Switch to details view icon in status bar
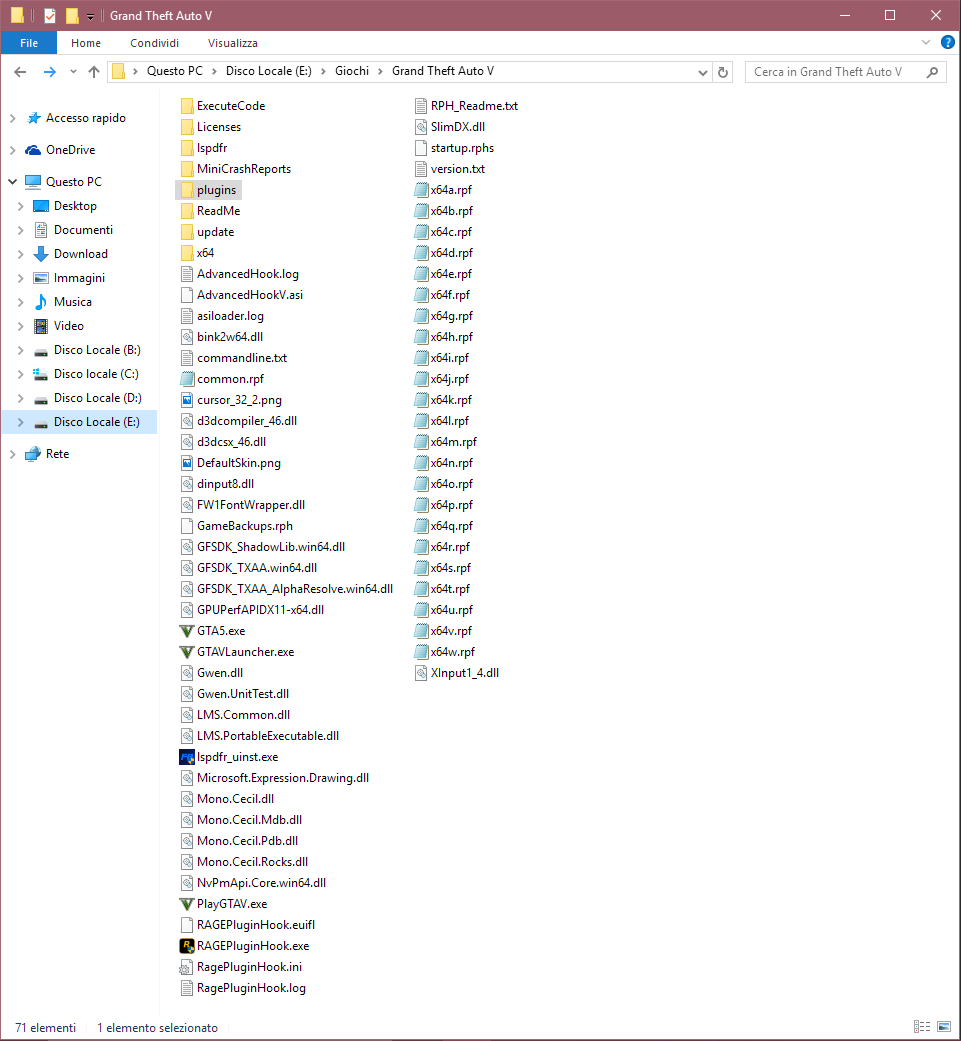Viewport: 961px width, 1041px height. 922,1027
